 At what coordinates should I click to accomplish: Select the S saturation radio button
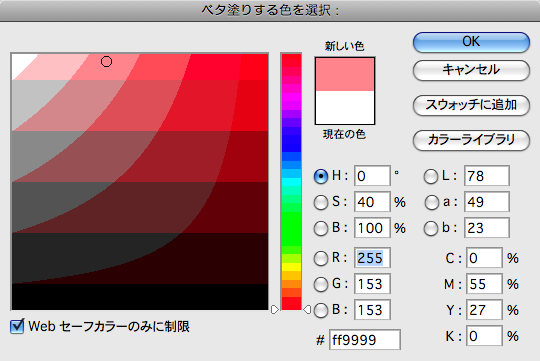coord(321,202)
